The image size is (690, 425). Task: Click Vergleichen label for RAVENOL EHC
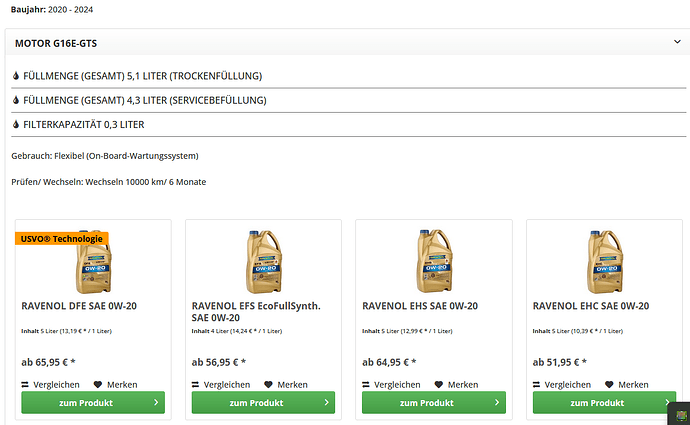pyautogui.click(x=568, y=385)
